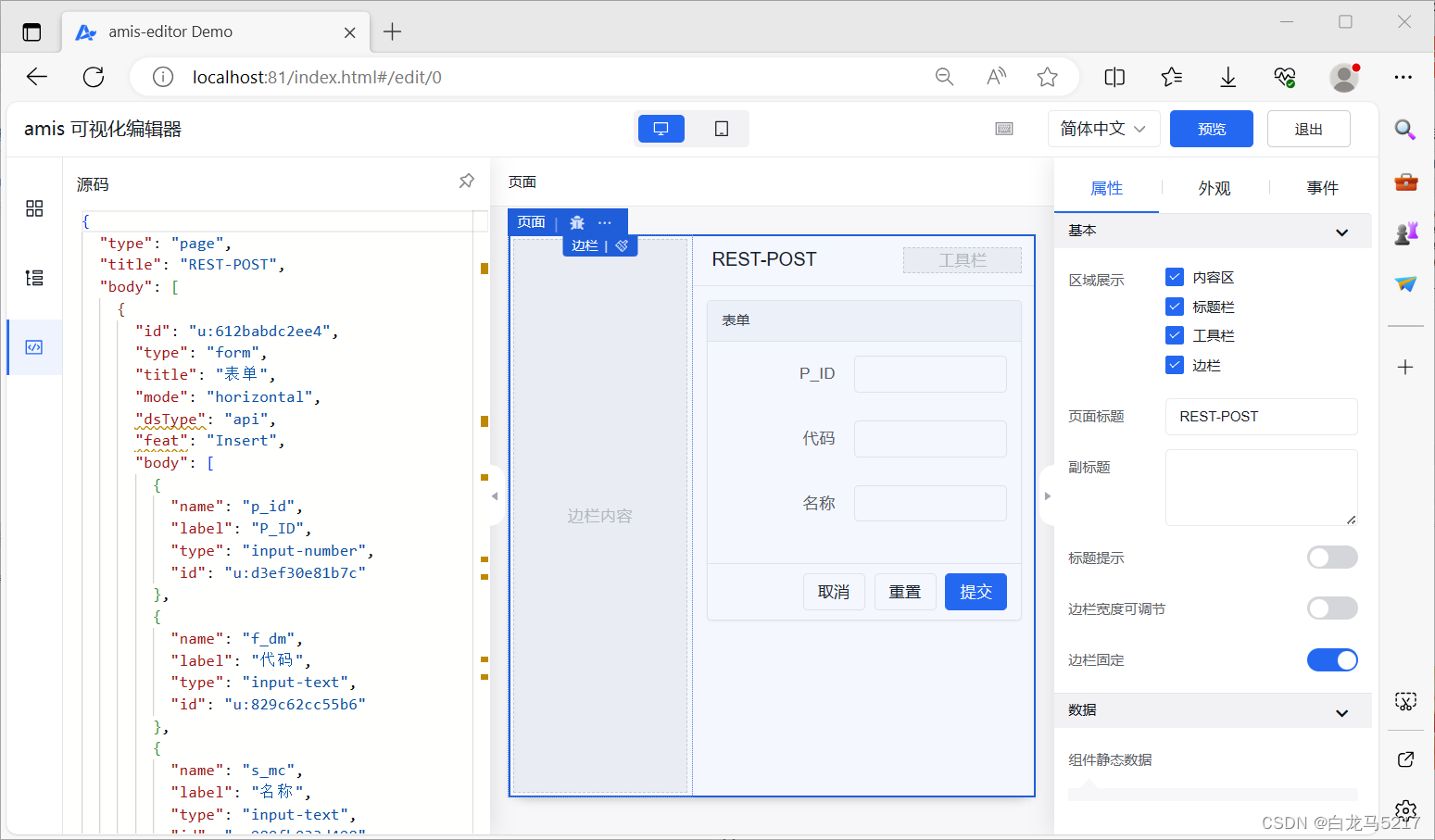This screenshot has width=1435, height=840.
Task: Click the 取消 form button
Action: pyautogui.click(x=834, y=592)
